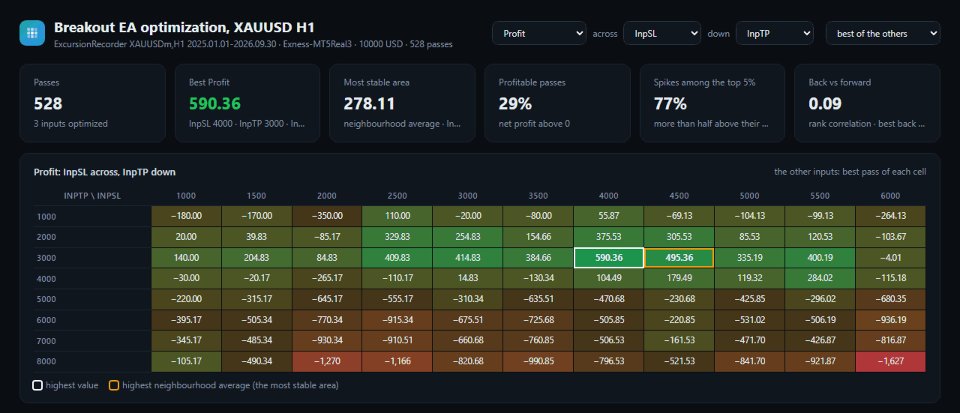Open the 'best of the others' dropdown
This screenshot has height=413, width=960.
coord(883,34)
